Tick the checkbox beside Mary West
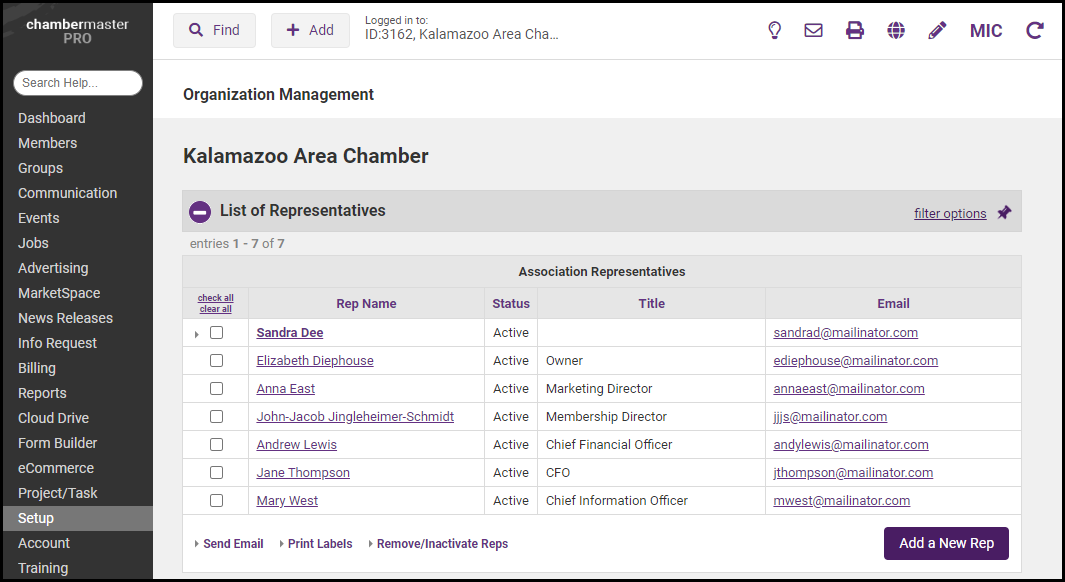This screenshot has height=582, width=1065. pyautogui.click(x=216, y=501)
